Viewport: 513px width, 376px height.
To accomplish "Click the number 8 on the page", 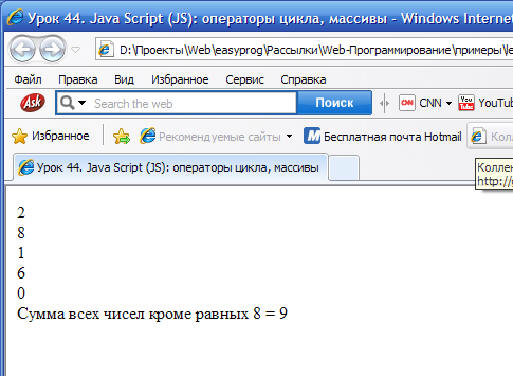I will 21,233.
